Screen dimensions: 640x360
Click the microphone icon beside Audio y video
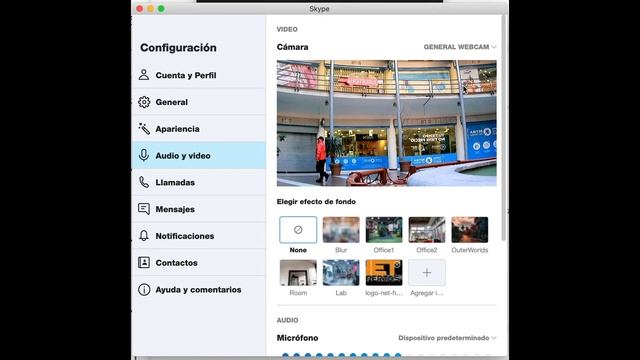144,156
